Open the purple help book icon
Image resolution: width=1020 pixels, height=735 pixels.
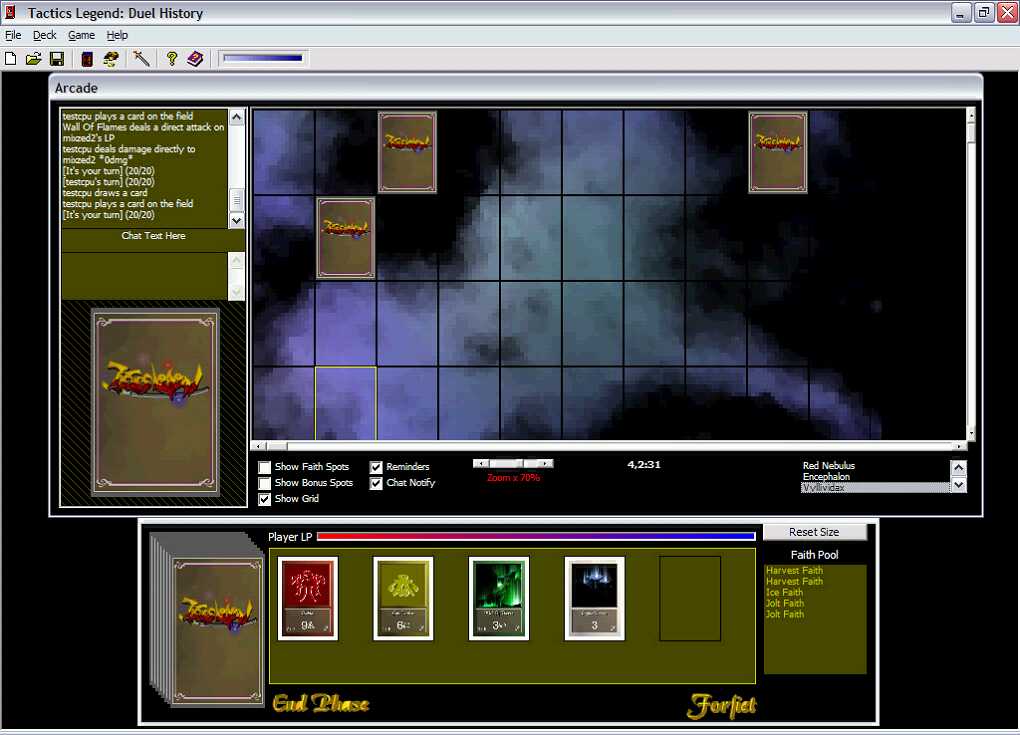195,59
